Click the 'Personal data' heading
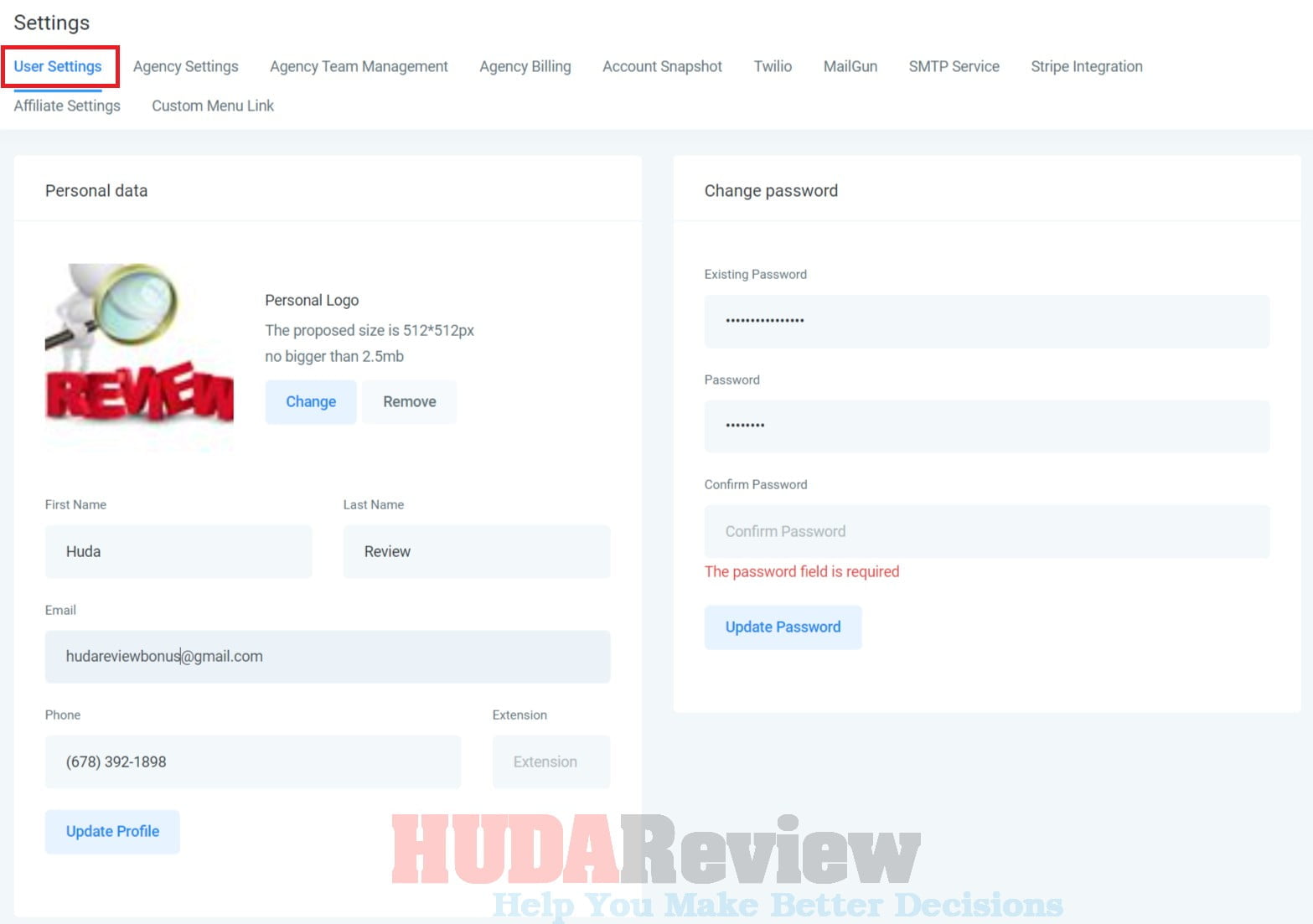1313x924 pixels. pos(96,190)
